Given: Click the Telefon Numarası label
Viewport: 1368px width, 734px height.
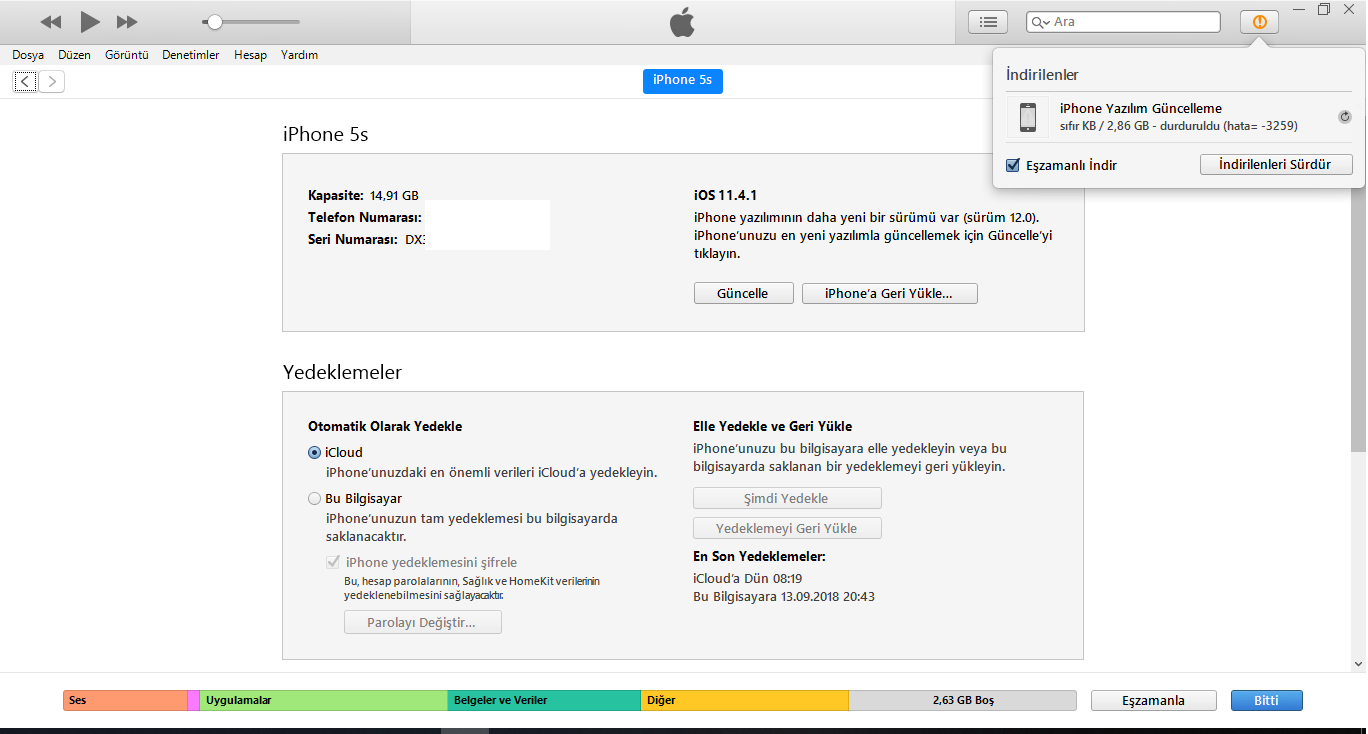Looking at the screenshot, I should (x=365, y=217).
